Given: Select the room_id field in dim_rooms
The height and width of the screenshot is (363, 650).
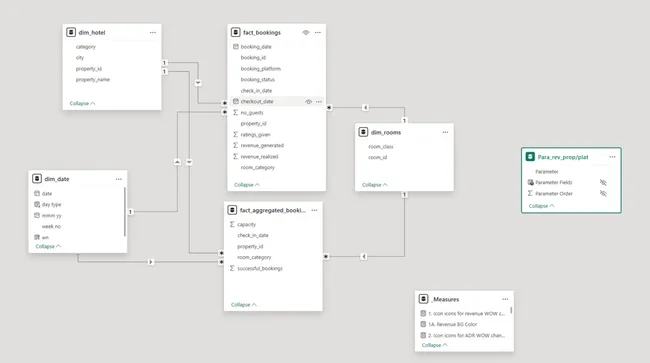Looking at the screenshot, I should click(378, 157).
